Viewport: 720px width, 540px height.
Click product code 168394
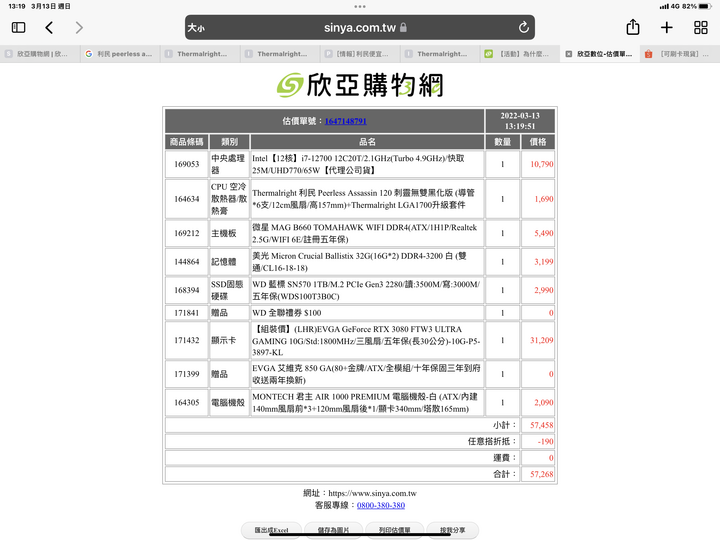pos(186,290)
